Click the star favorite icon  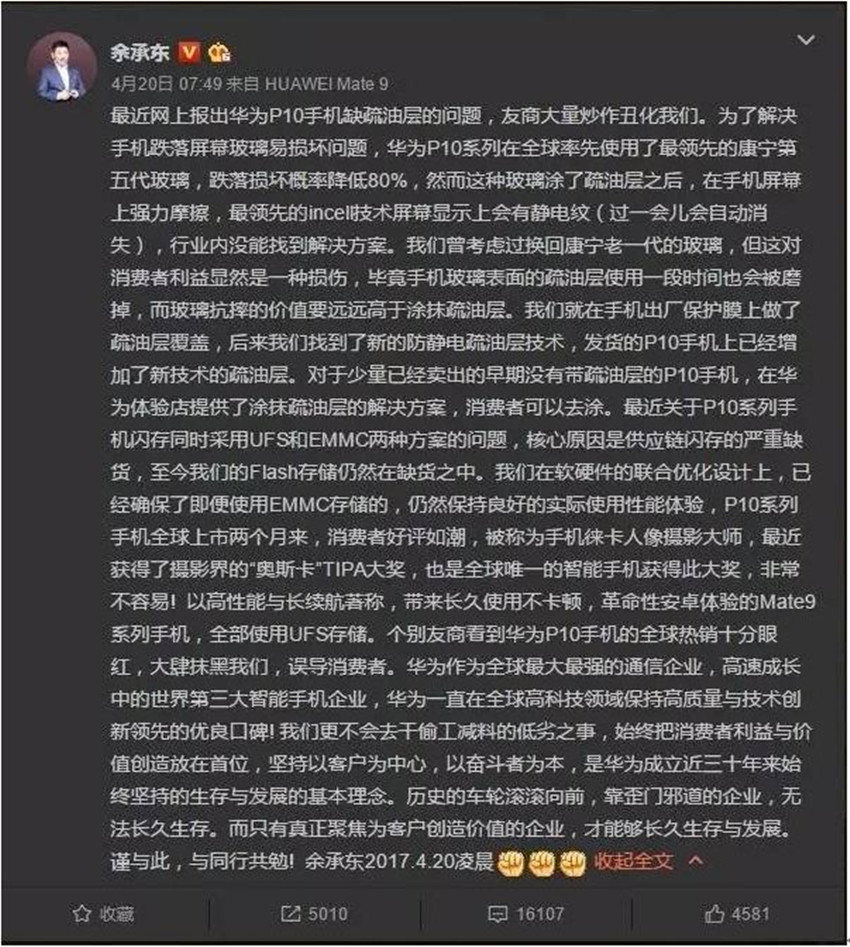(82, 914)
